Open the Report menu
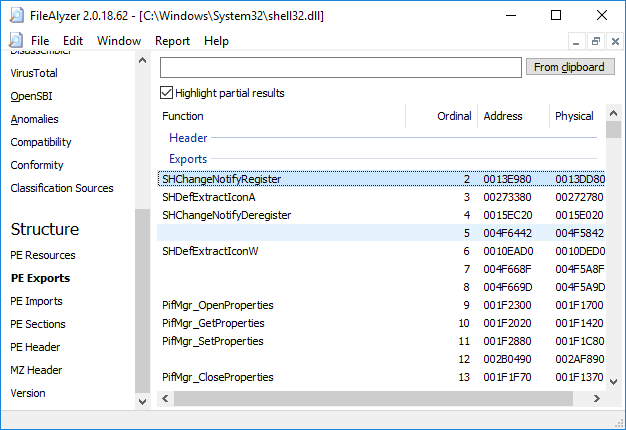The image size is (626, 430). pos(172,41)
